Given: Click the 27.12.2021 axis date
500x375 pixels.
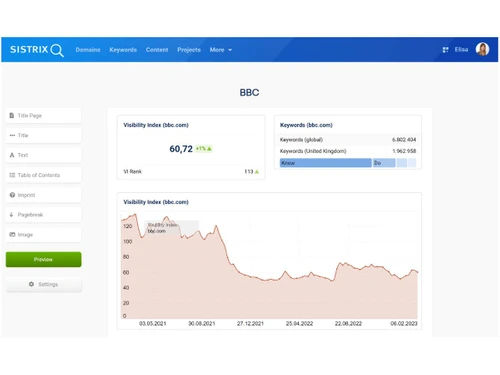Looking at the screenshot, I should coord(250,323).
